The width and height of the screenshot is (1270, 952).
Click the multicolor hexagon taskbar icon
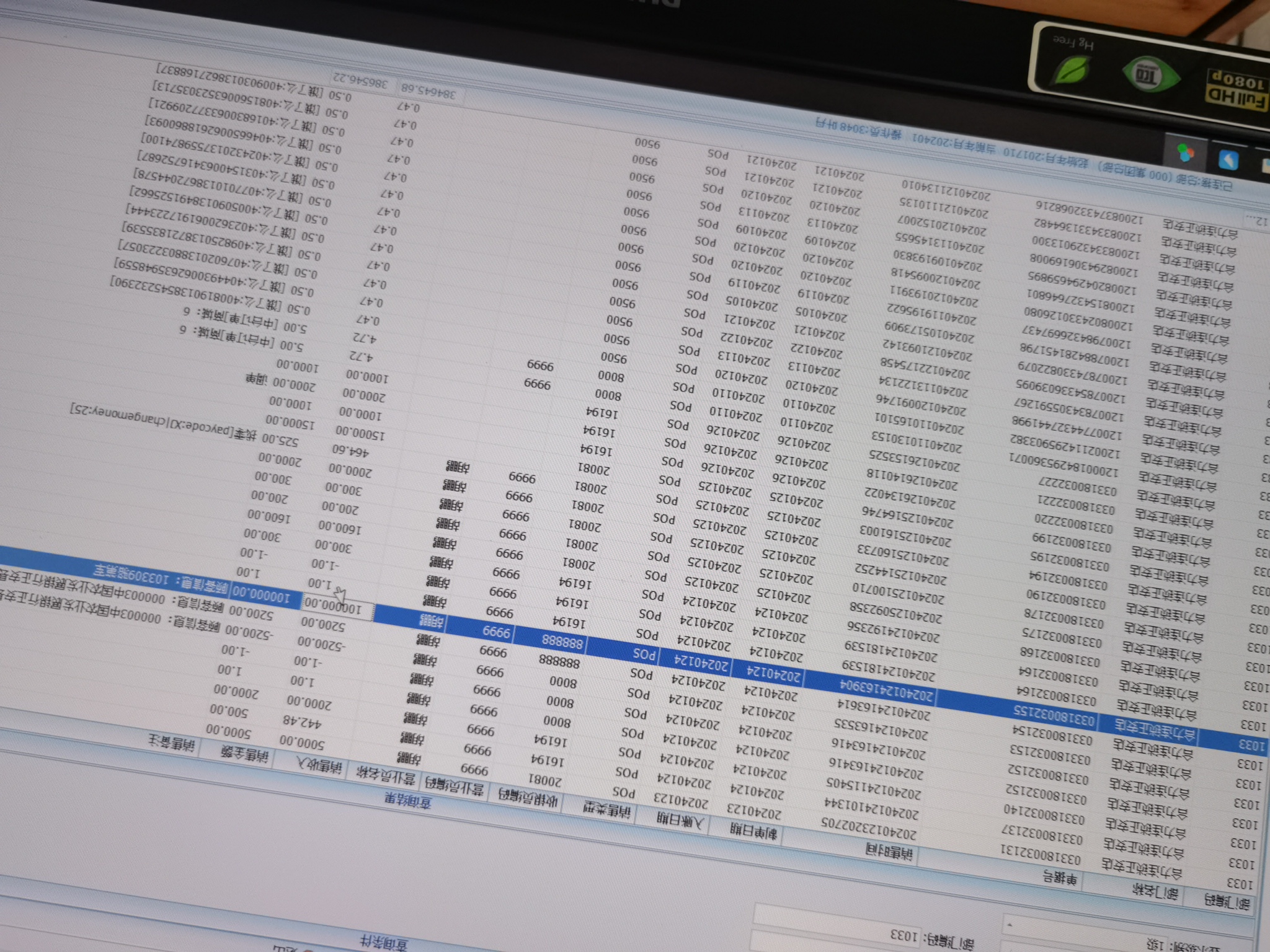pos(1185,152)
